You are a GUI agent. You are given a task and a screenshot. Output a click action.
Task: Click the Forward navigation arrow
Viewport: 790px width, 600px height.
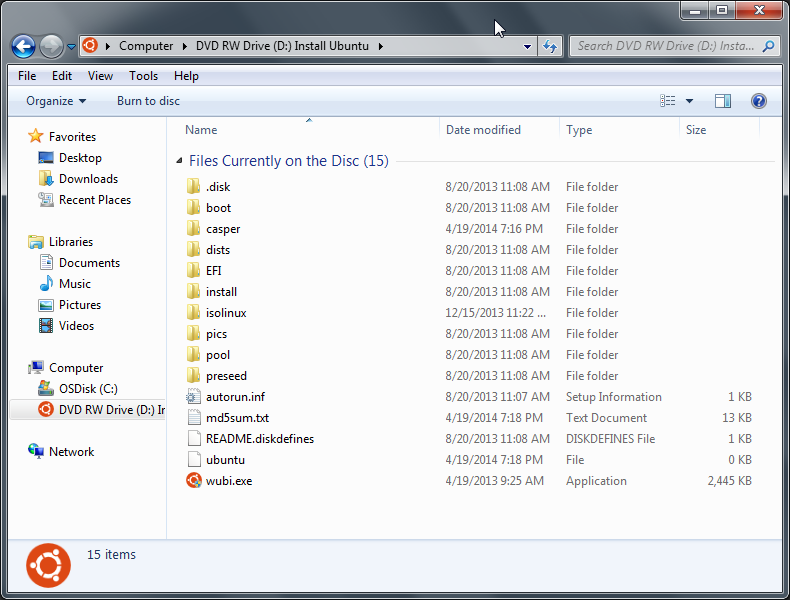point(51,46)
